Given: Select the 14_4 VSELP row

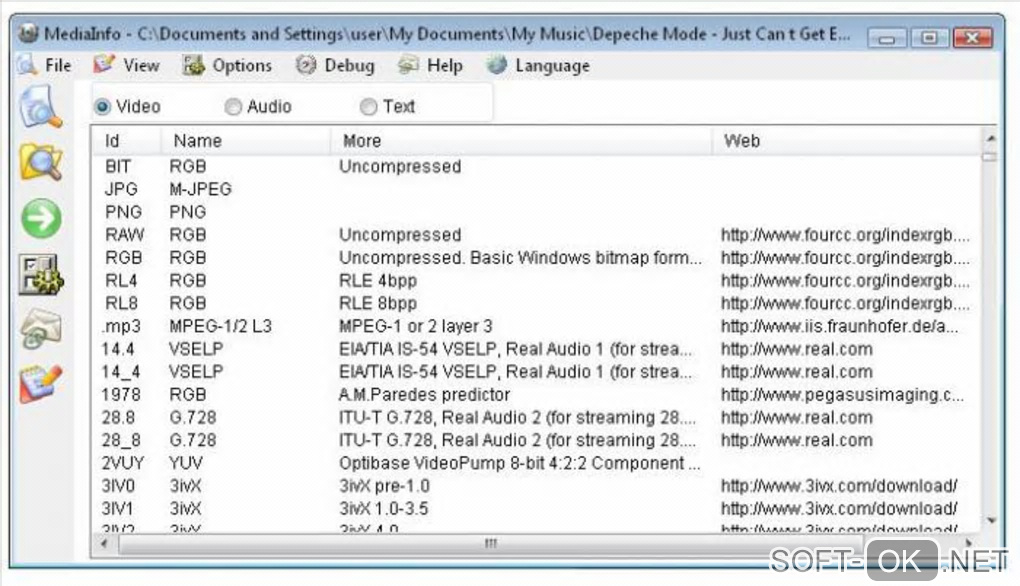Looking at the screenshot, I should tap(536, 372).
